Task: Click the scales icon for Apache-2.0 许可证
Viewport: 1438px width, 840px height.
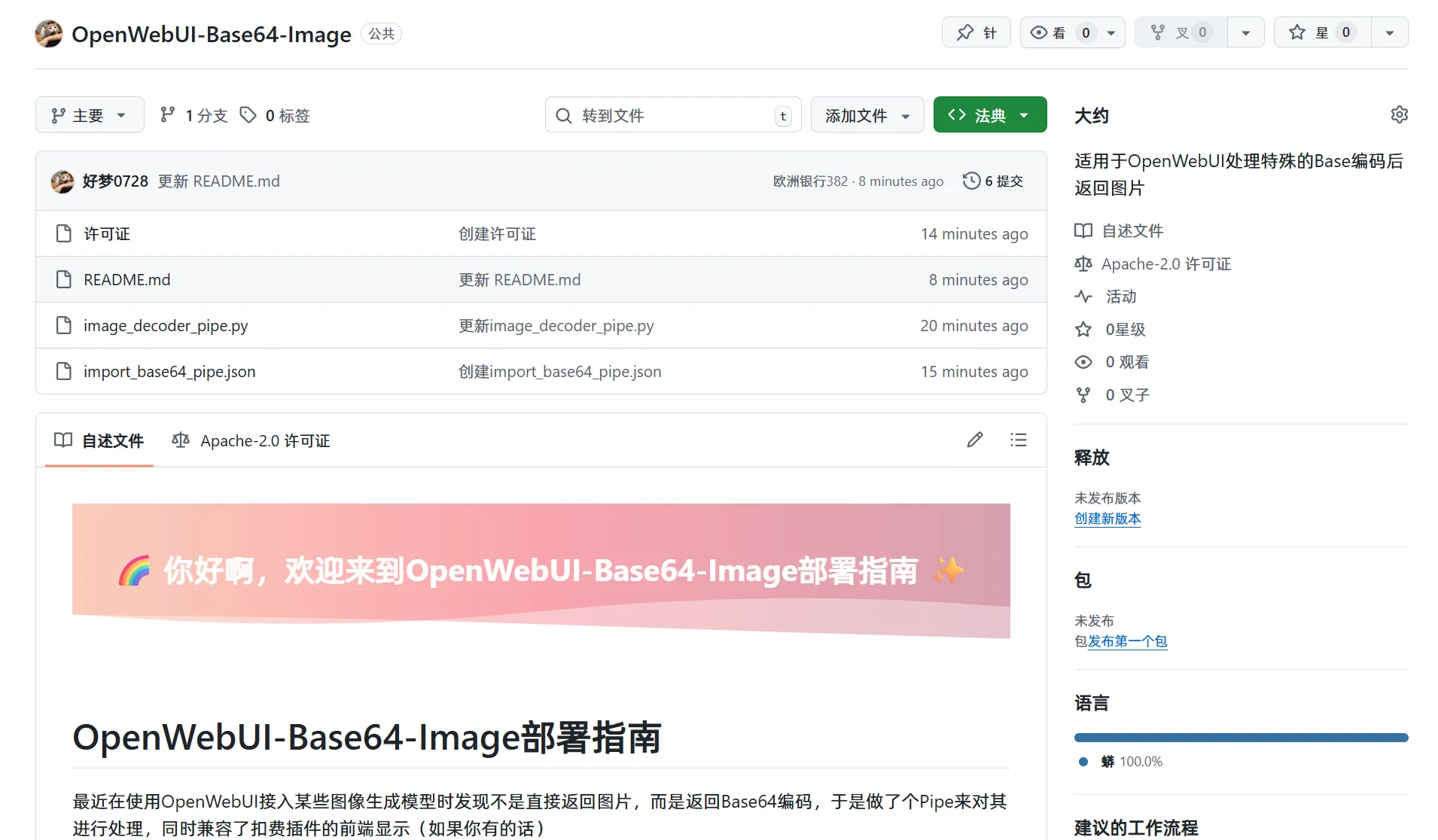Action: point(1083,263)
